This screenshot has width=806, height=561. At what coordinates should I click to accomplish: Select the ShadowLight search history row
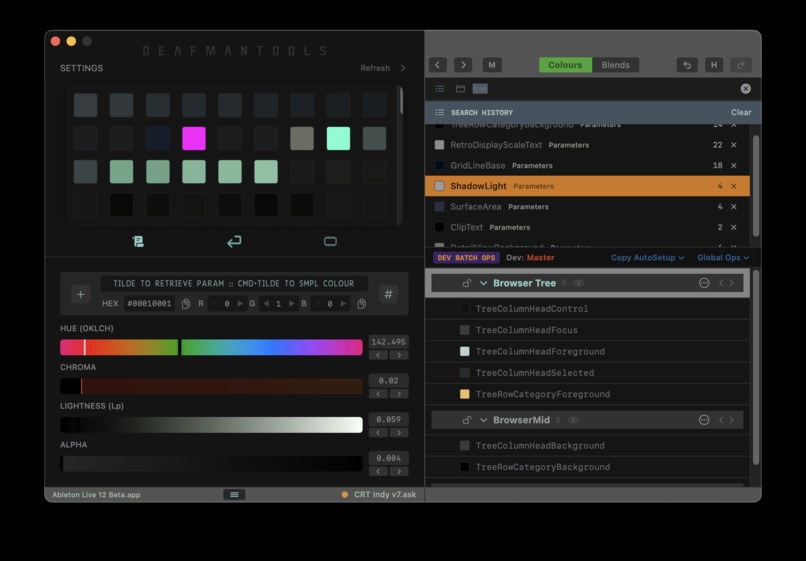[588, 186]
